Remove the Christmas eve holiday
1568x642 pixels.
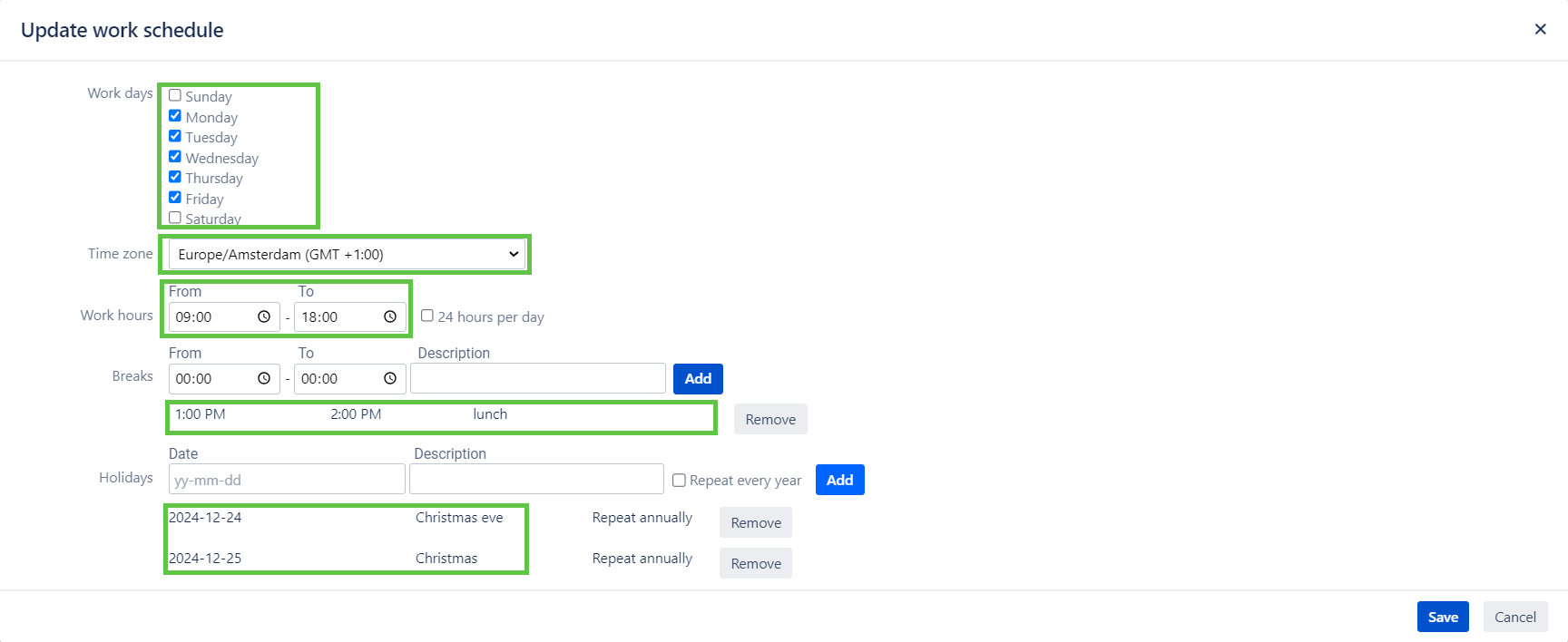click(756, 522)
